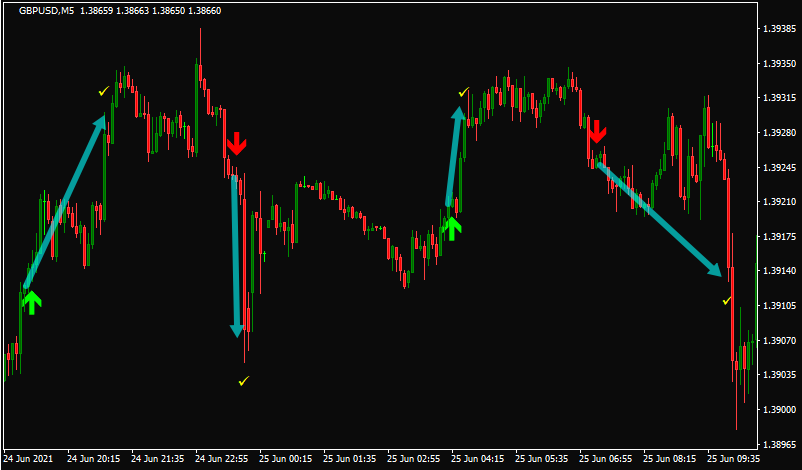Click the open price value 1.38659

pyautogui.click(x=97, y=10)
